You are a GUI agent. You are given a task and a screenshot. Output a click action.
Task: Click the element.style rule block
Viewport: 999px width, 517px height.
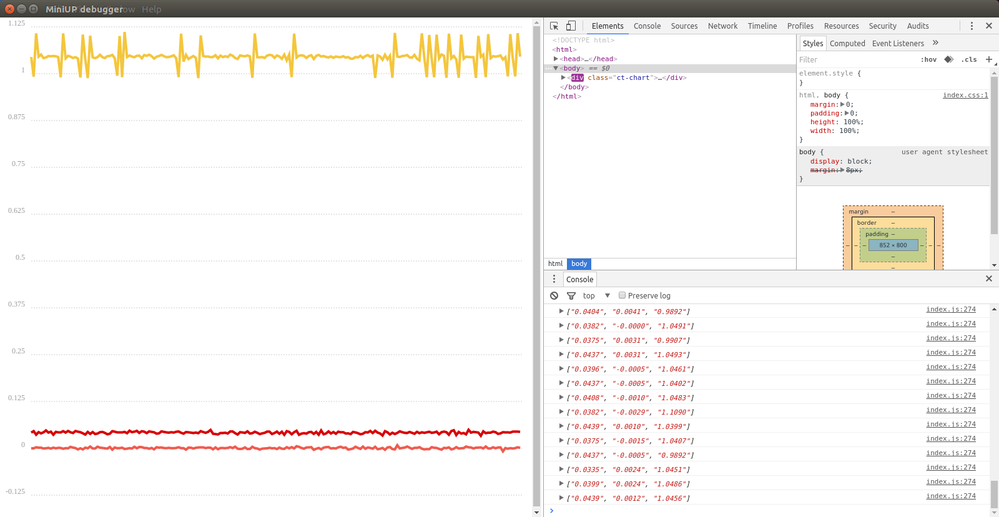click(894, 78)
